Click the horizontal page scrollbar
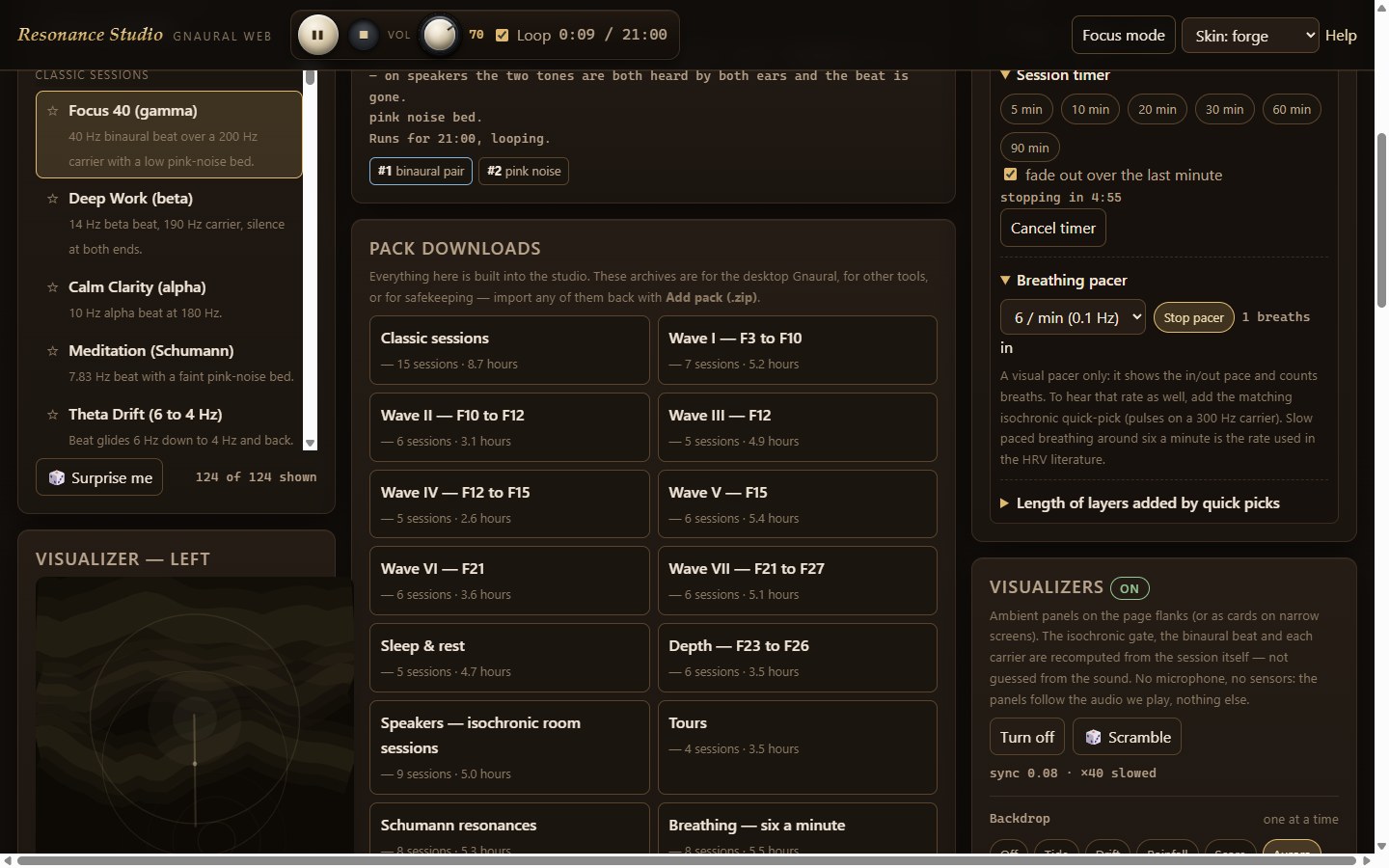This screenshot has width=1389, height=868. (x=688, y=860)
